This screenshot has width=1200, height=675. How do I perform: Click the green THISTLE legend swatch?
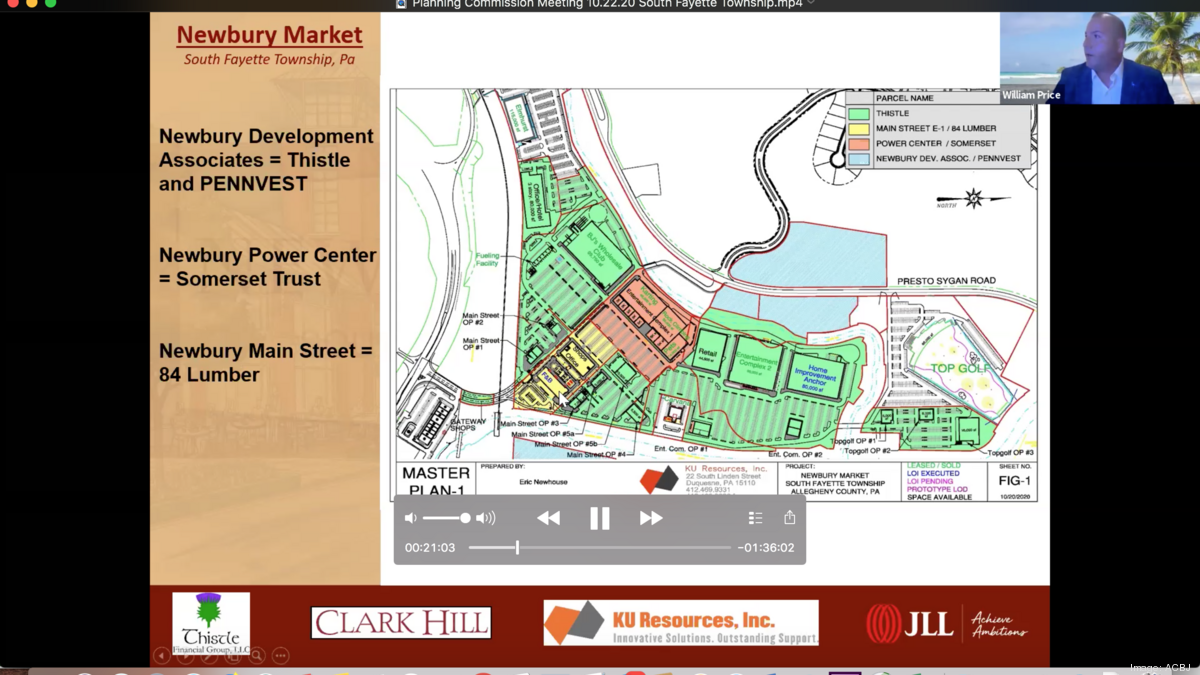[x=859, y=114]
